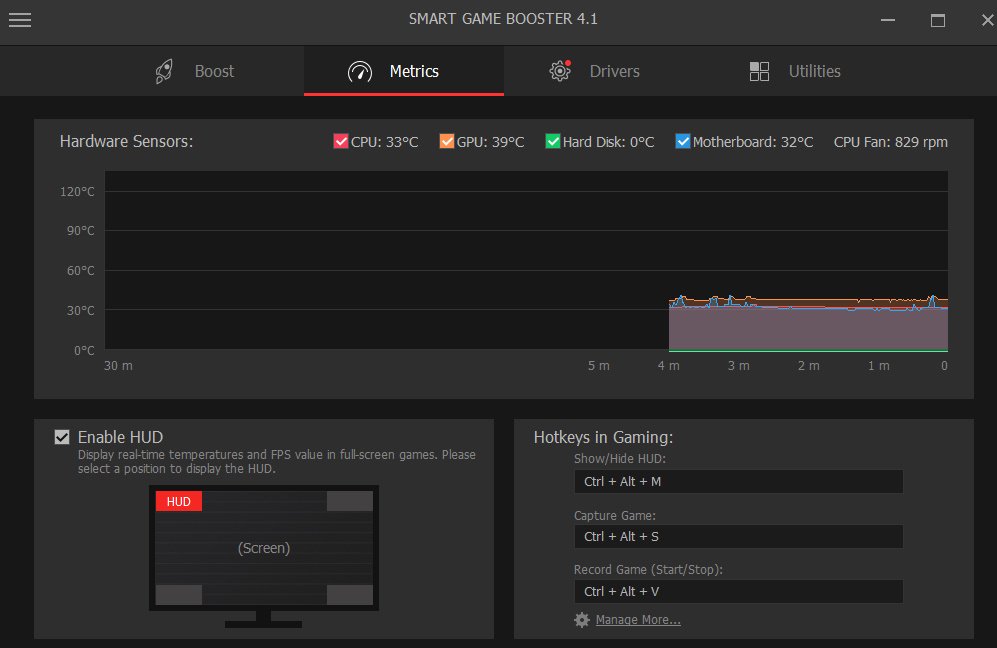Switch to the Boost tab

tap(214, 71)
